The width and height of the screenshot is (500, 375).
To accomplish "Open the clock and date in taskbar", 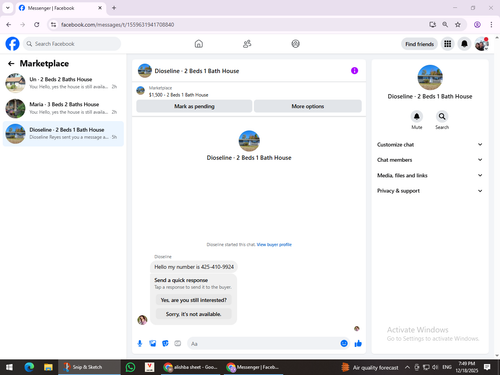I will click(x=467, y=367).
